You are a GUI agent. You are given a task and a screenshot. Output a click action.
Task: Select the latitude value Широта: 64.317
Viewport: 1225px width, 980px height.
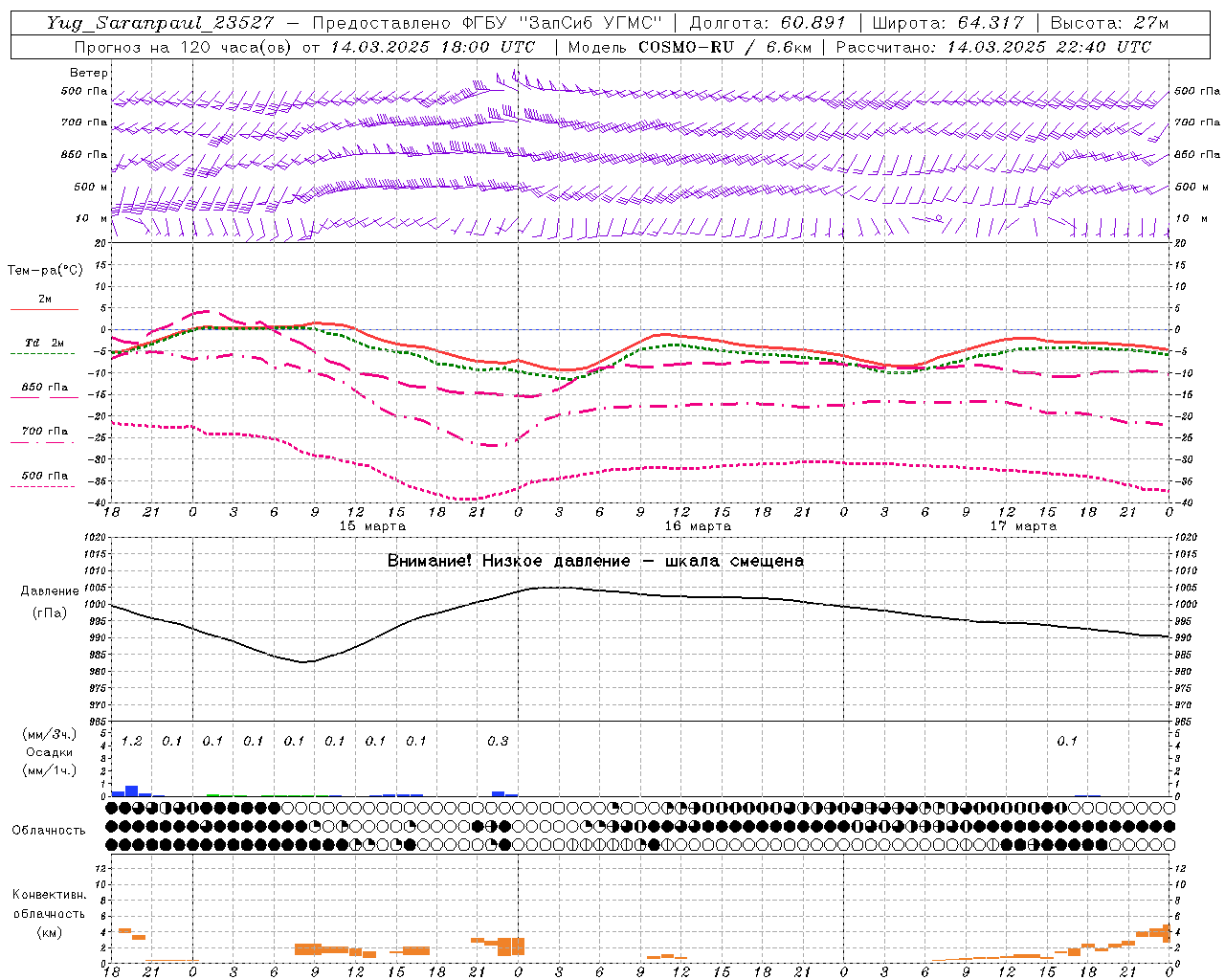pyautogui.click(x=948, y=23)
